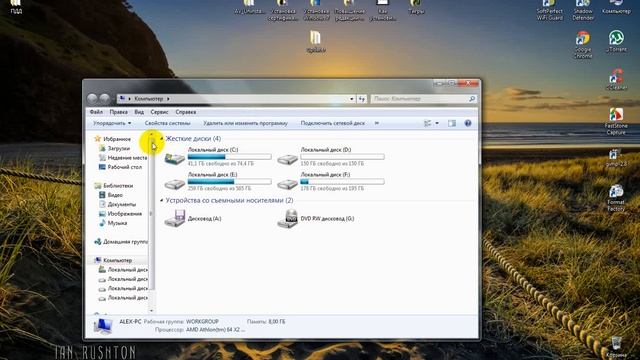This screenshot has width=640, height=360.
Task: Open Локальный диск (C:) drive icon
Action: [175, 158]
